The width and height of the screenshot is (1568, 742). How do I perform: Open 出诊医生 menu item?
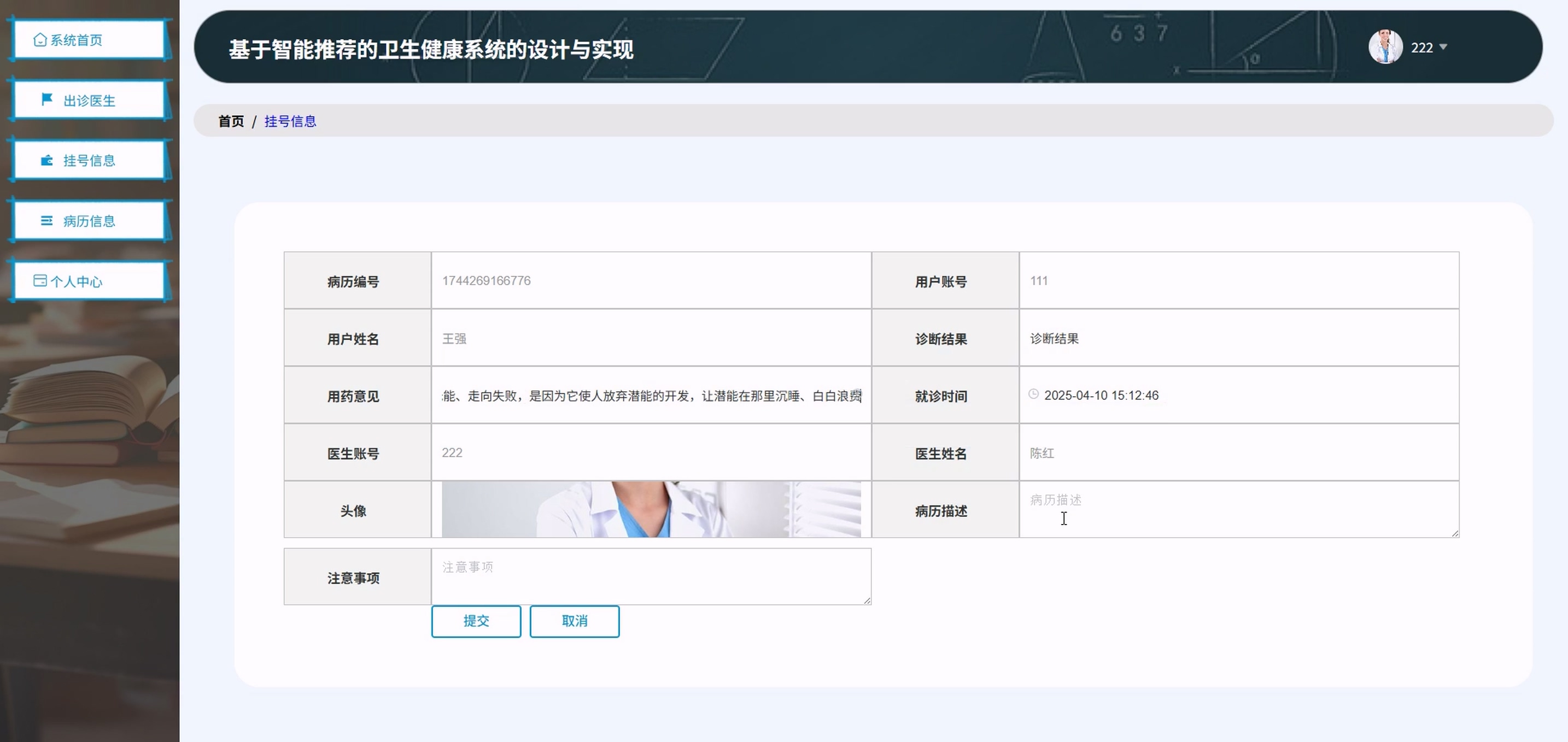click(89, 101)
